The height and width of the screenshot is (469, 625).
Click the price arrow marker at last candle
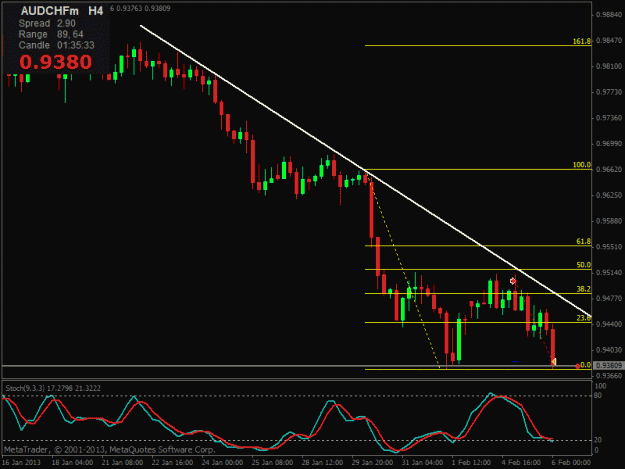click(x=553, y=361)
